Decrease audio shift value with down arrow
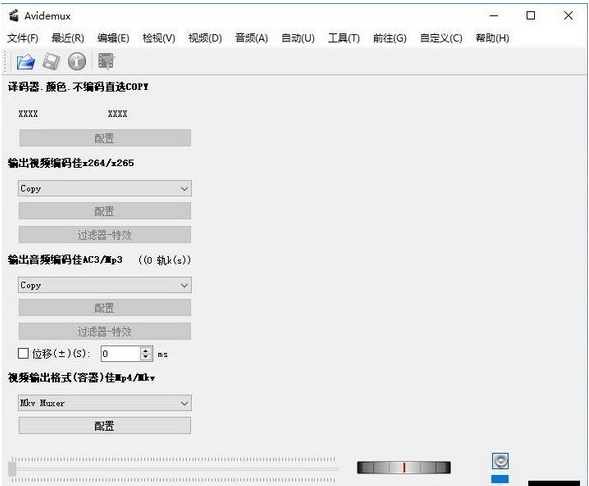Screen dimensions: 589x486 [146, 357]
